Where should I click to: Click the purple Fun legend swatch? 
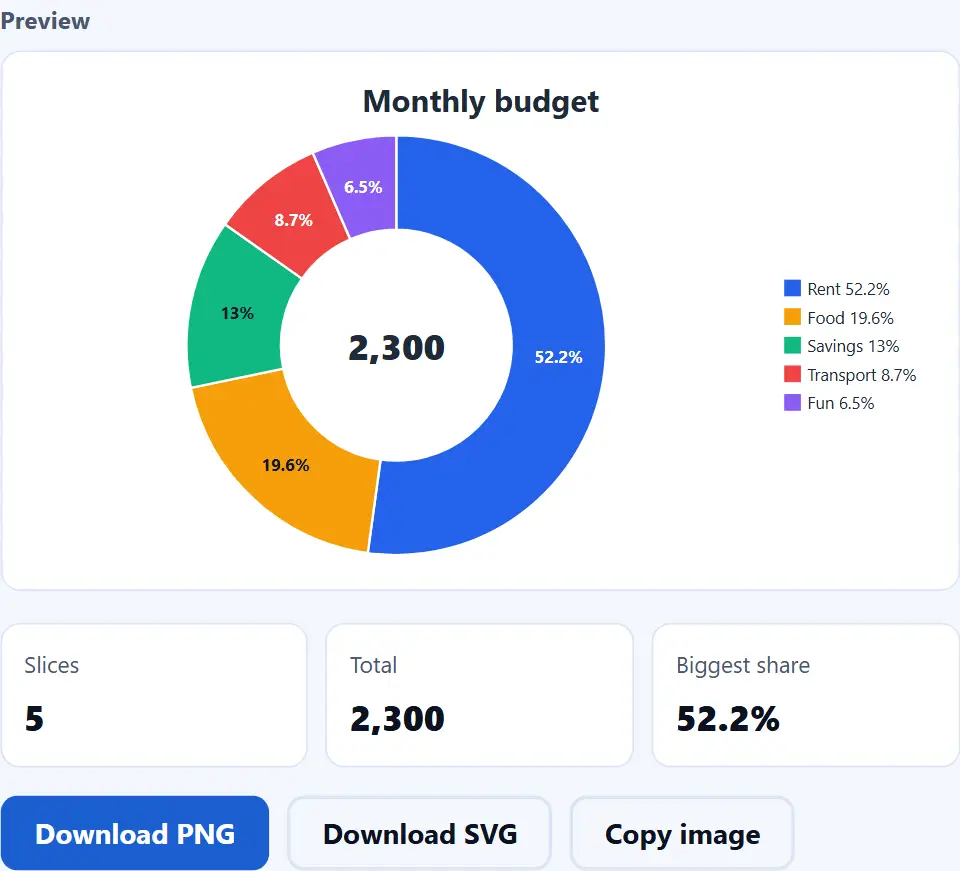pyautogui.click(x=792, y=403)
